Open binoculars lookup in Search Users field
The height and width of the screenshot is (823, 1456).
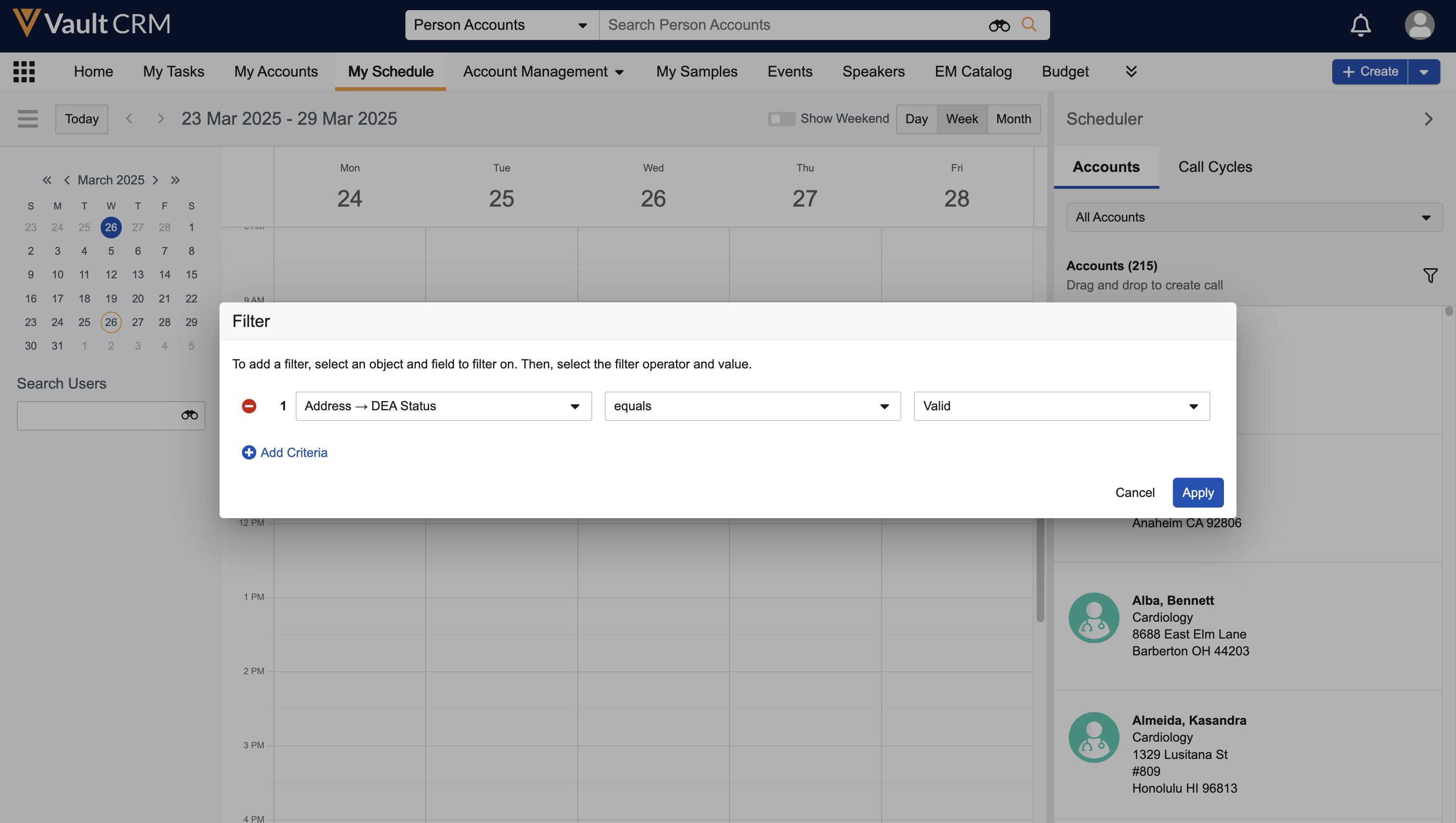pos(189,416)
